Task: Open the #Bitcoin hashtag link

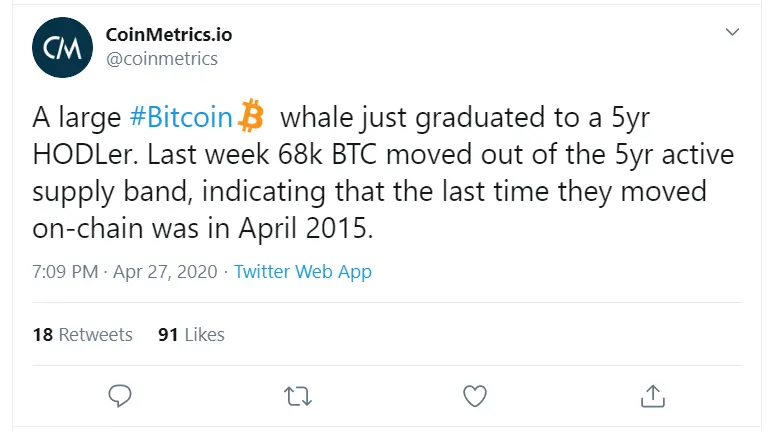Action: click(x=181, y=117)
